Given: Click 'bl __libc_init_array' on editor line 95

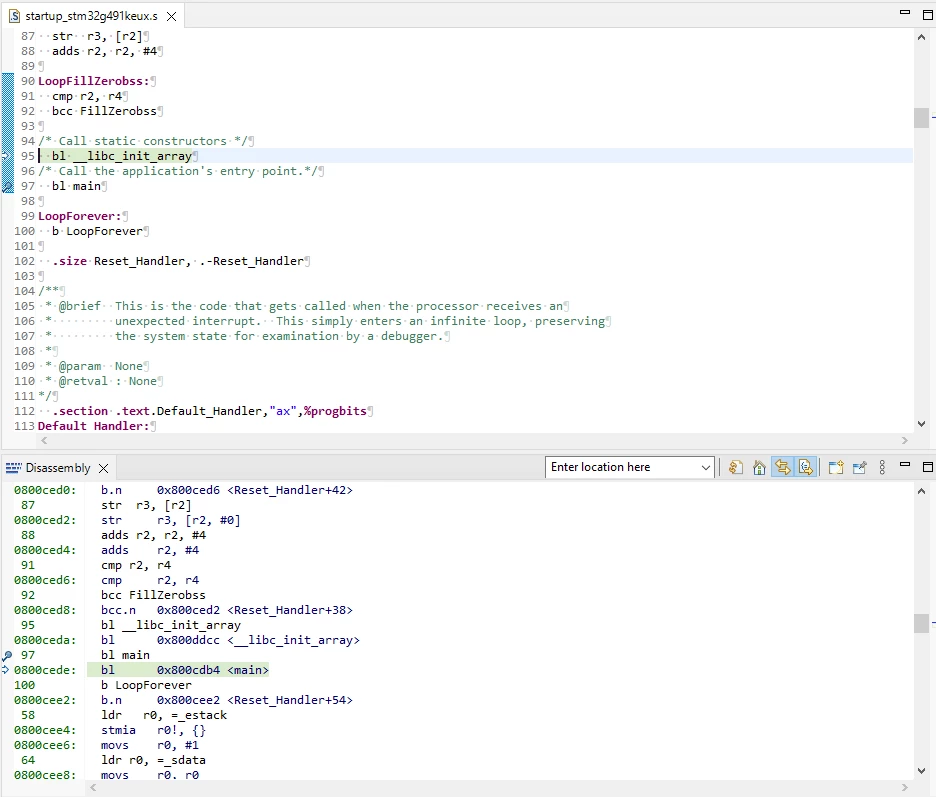Looking at the screenshot, I should 122,156.
